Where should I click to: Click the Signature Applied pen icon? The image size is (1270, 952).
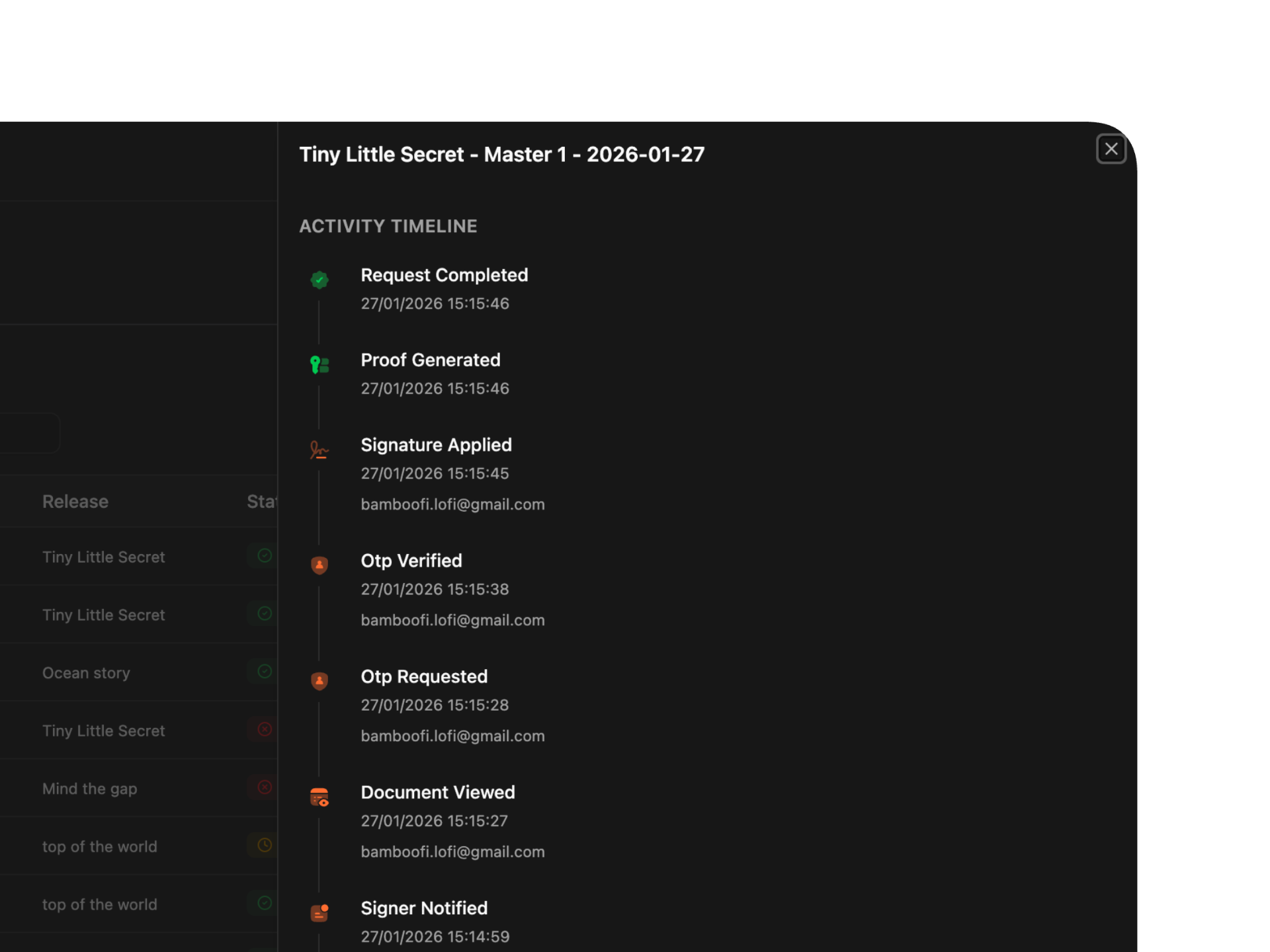coord(319,450)
